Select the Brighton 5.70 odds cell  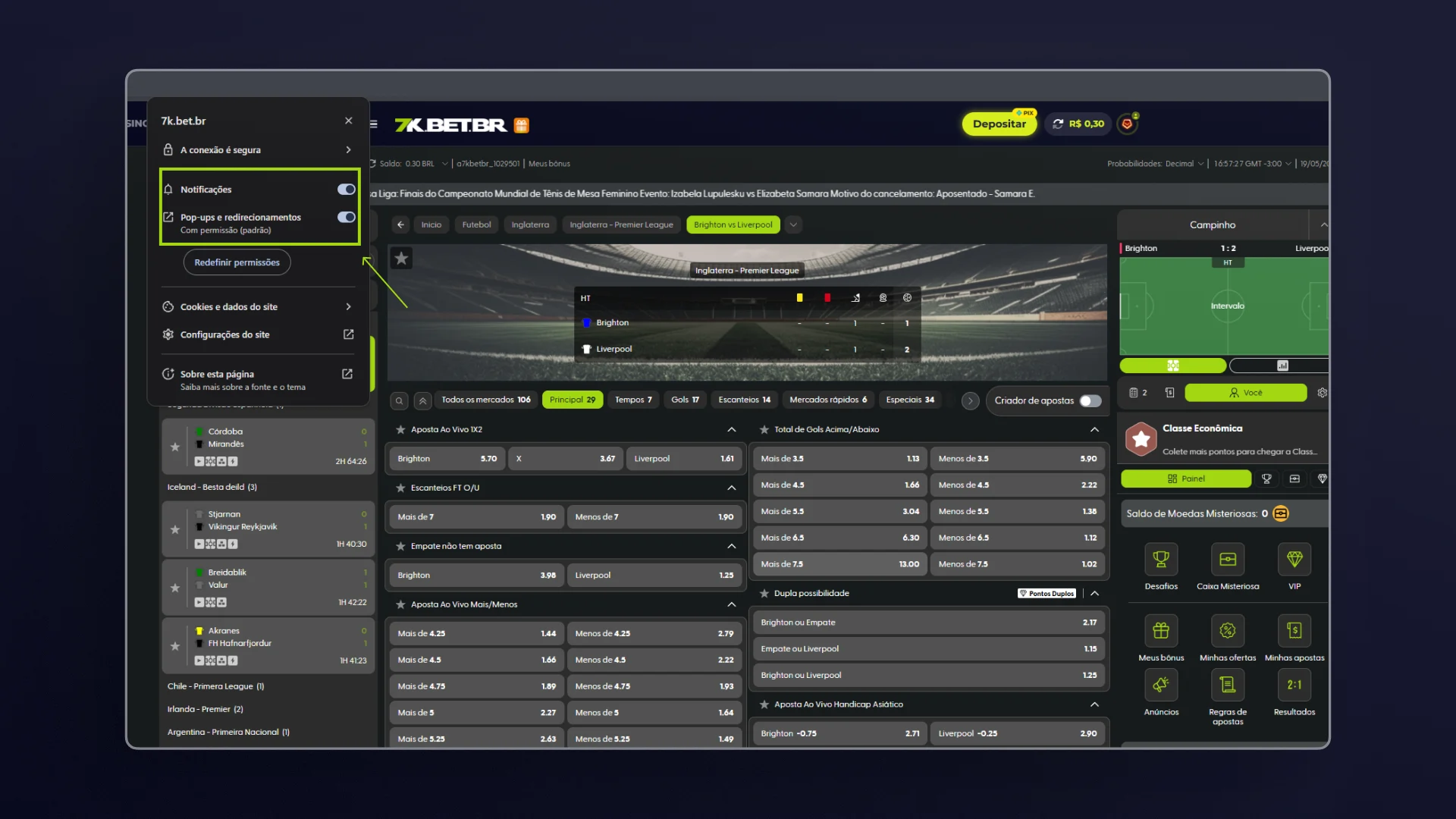447,459
